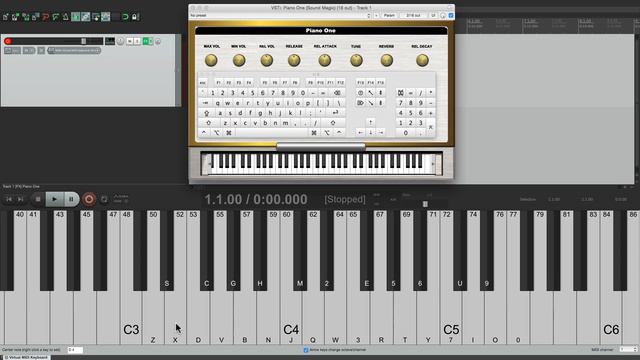The width and height of the screenshot is (640, 360).
Task: Click the silver lid handle below keyboard
Action: pos(320,147)
